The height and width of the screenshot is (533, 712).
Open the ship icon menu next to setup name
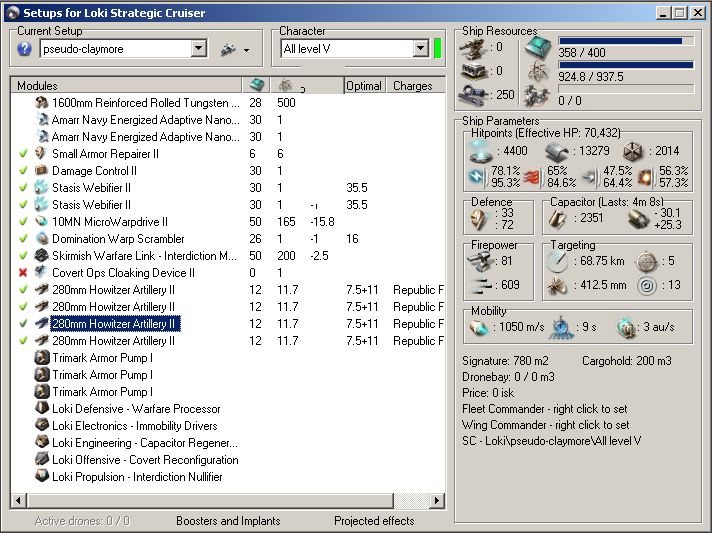[x=235, y=49]
